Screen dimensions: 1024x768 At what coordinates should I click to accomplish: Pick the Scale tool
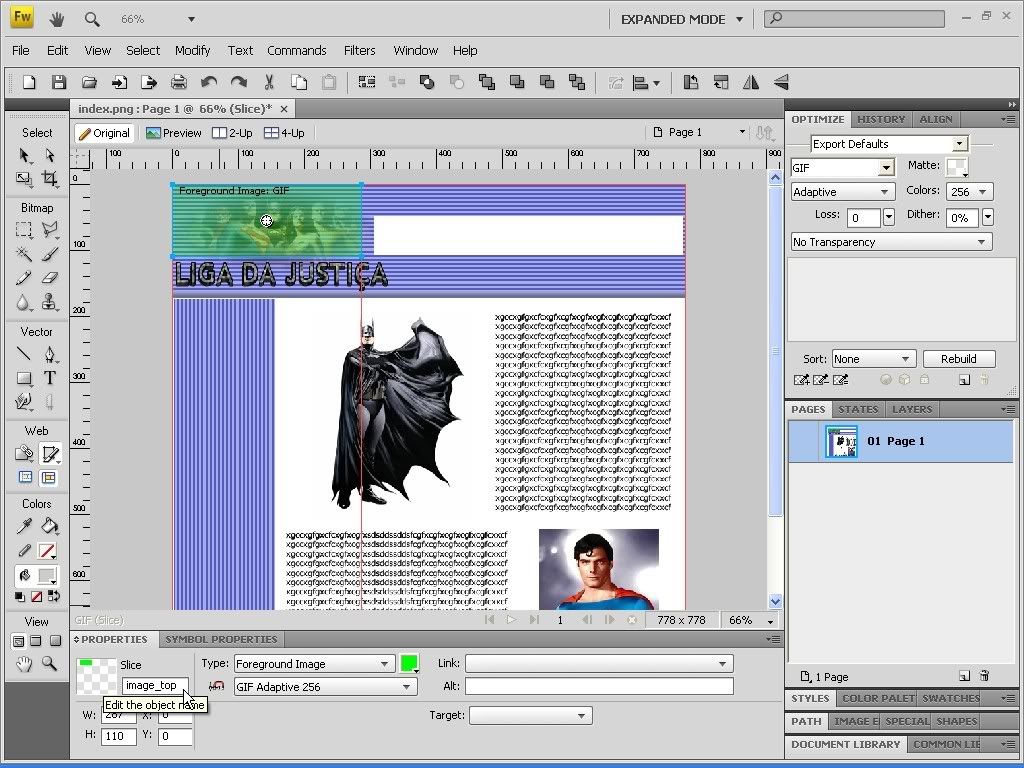[x=24, y=179]
